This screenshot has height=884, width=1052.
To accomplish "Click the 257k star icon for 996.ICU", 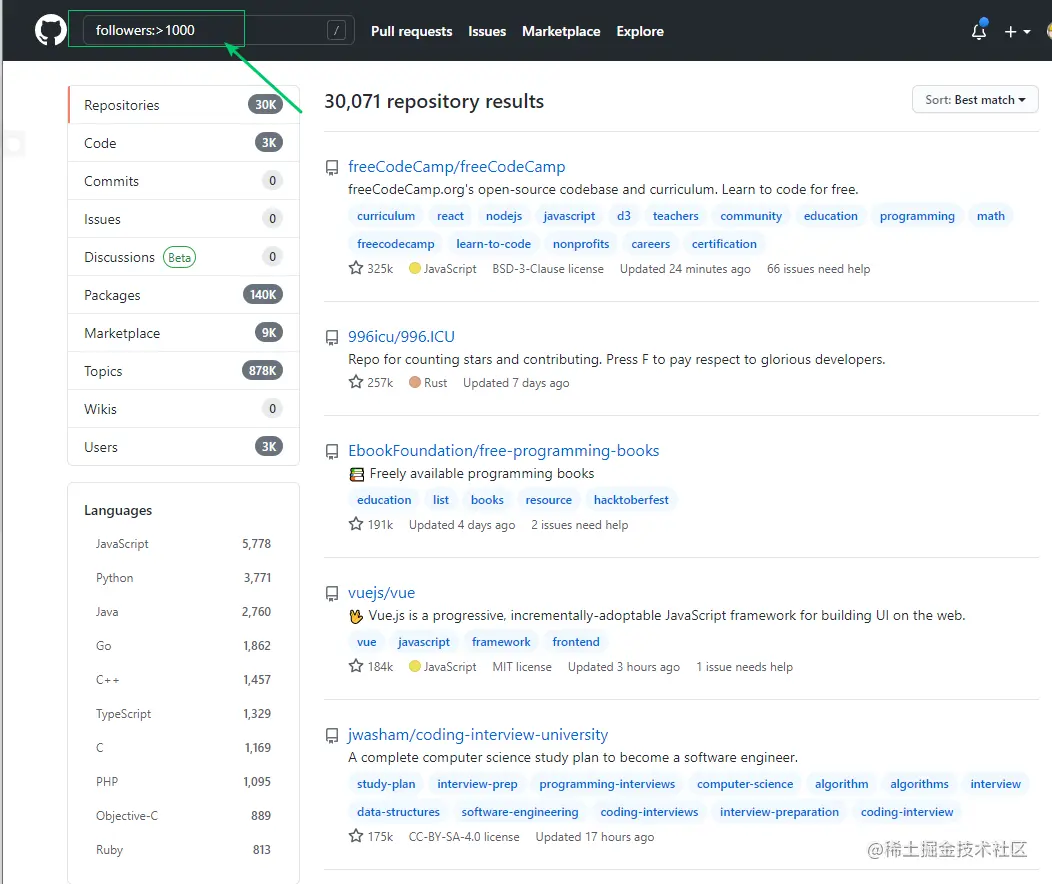I will pyautogui.click(x=356, y=382).
